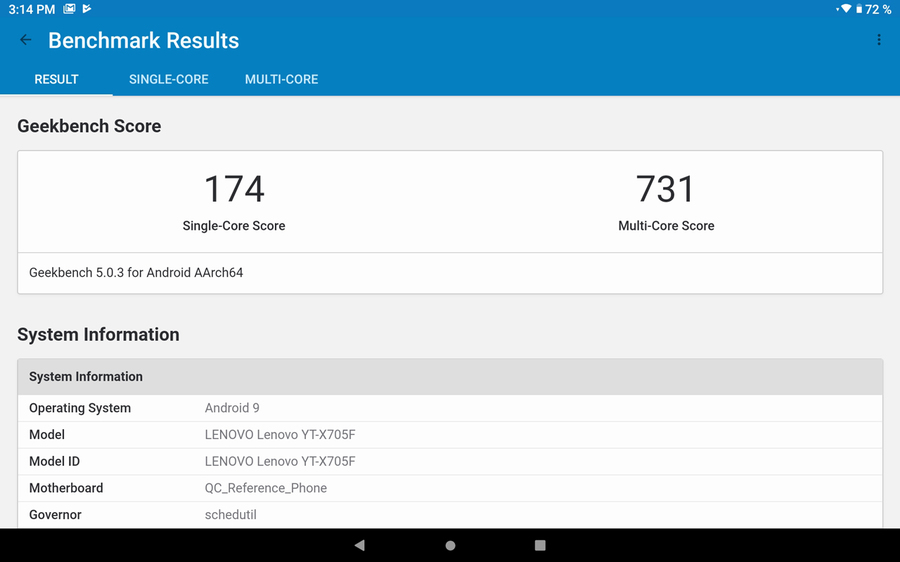
Task: Tap the Multi-Core Score label
Action: pyautogui.click(x=666, y=226)
